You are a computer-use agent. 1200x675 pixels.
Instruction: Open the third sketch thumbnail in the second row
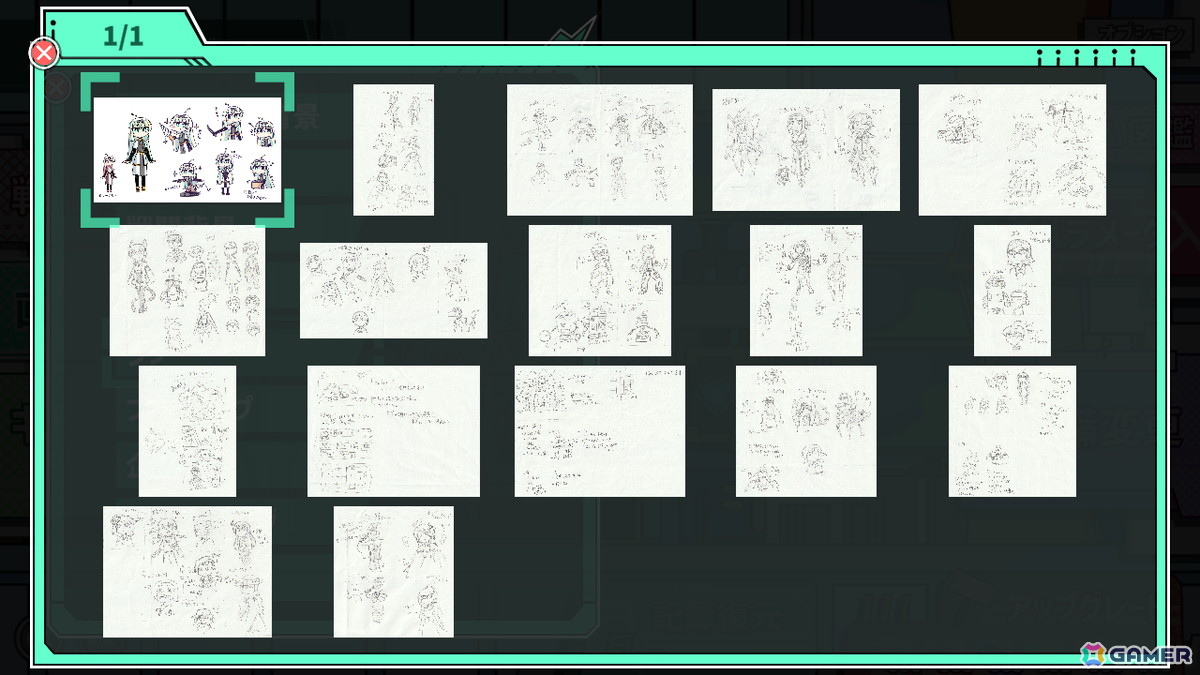click(600, 290)
